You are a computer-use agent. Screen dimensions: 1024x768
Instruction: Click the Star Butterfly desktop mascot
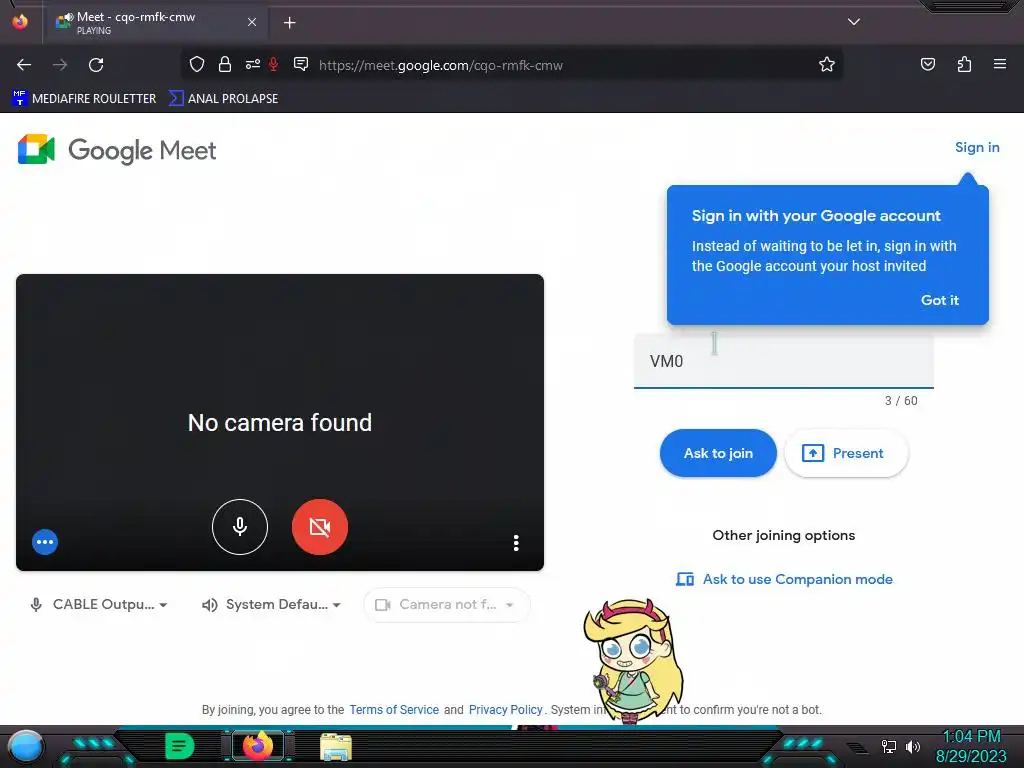632,660
